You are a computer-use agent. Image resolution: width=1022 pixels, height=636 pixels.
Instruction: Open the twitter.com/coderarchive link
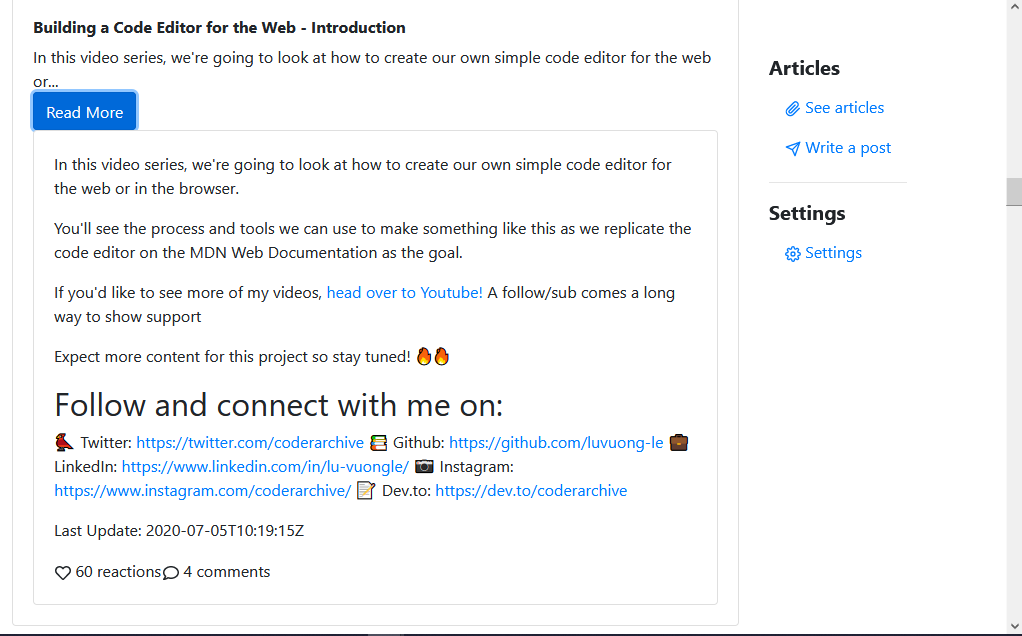tap(250, 442)
